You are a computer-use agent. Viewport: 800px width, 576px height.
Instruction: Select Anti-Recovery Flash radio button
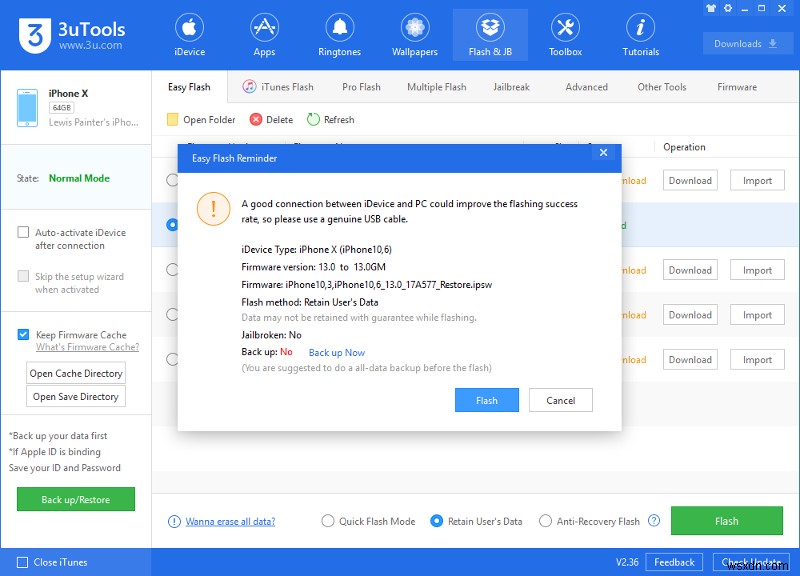[x=545, y=521]
